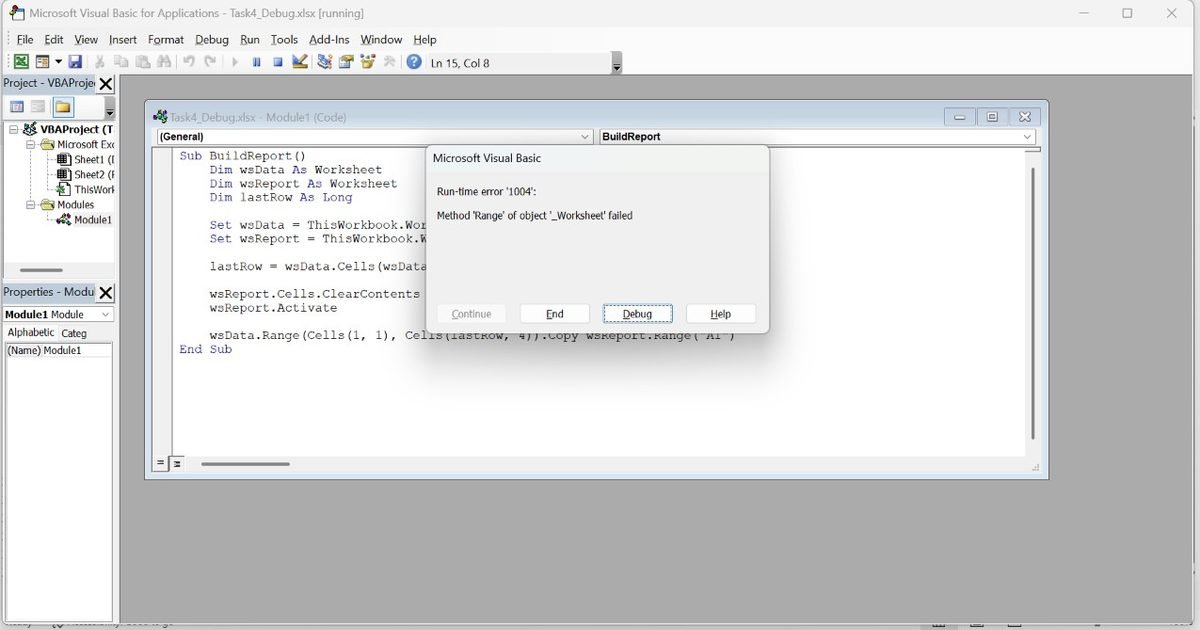The image size is (1200, 630).
Task: Toggle the Design Mode icon
Action: tap(300, 62)
